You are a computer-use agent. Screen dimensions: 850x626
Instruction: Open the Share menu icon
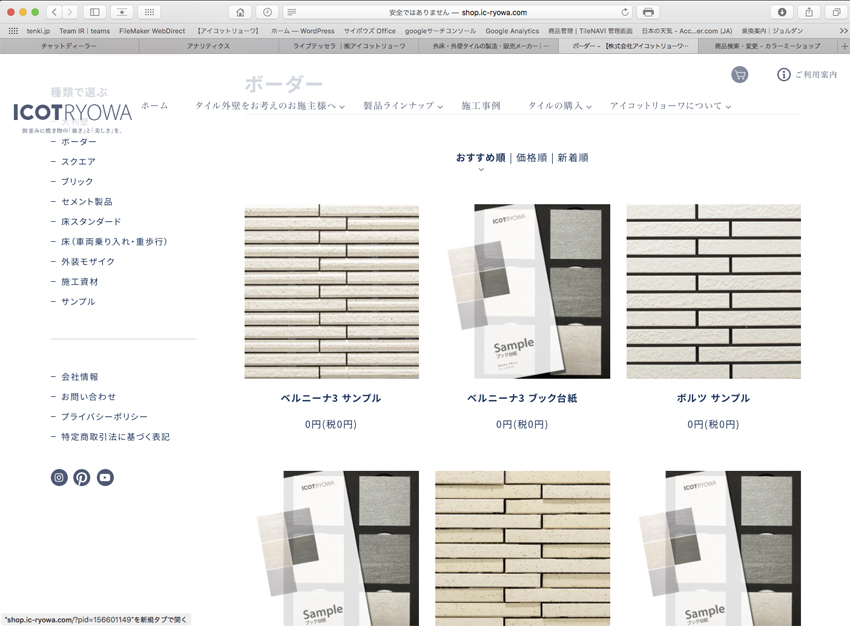809,12
